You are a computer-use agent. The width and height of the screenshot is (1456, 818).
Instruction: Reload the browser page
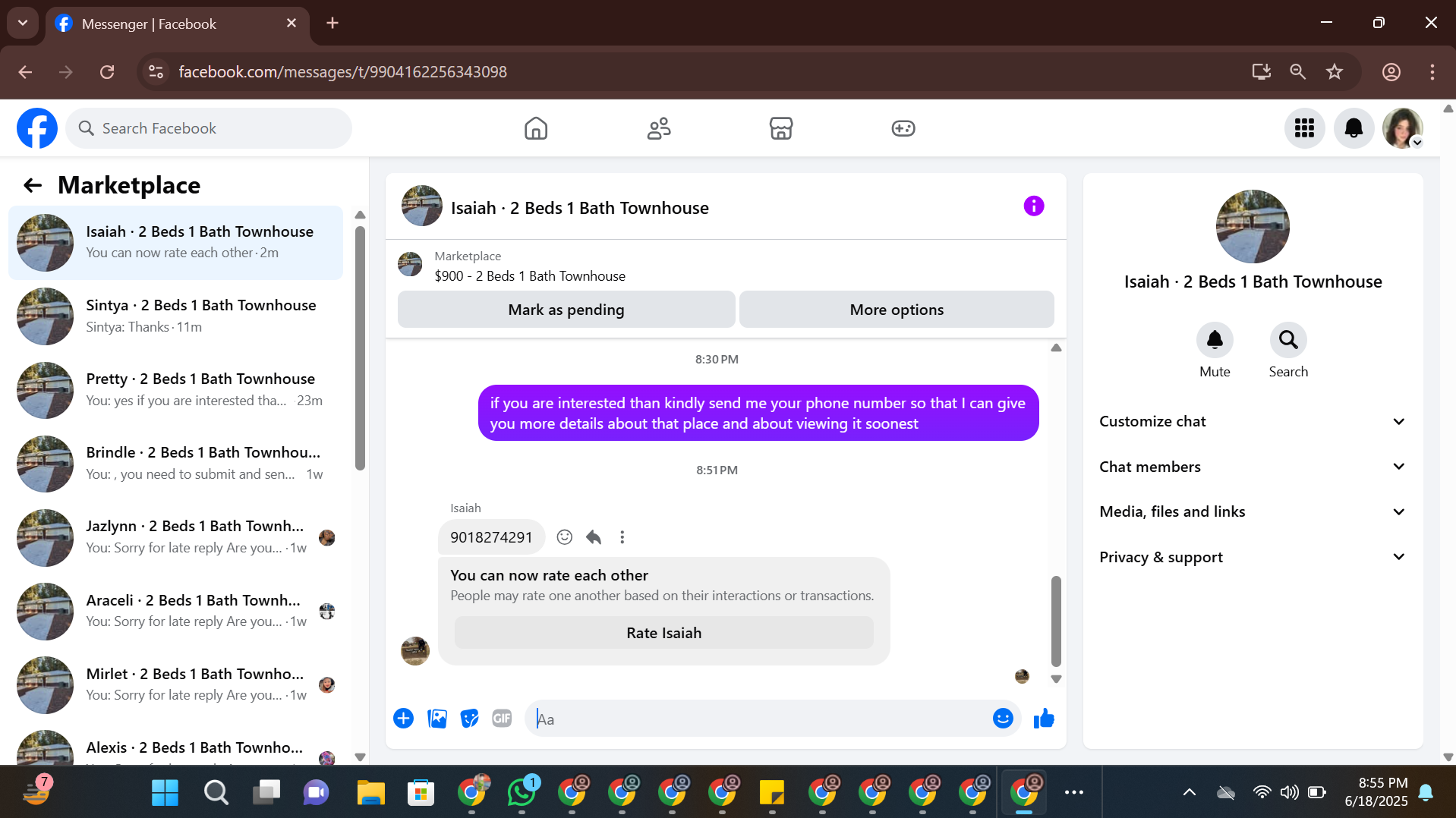107,72
